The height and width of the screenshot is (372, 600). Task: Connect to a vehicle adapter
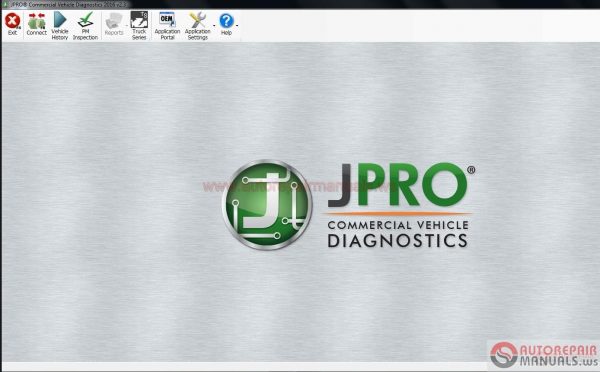coord(37,24)
